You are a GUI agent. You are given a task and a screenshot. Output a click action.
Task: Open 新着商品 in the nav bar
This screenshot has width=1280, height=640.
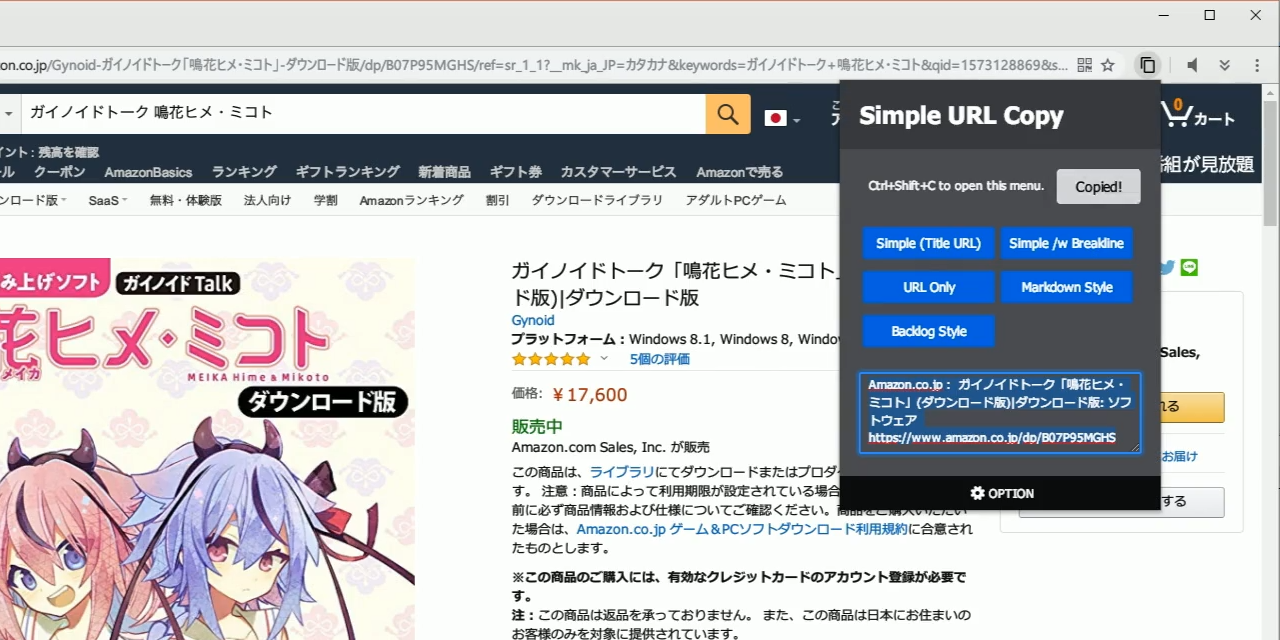coord(444,172)
